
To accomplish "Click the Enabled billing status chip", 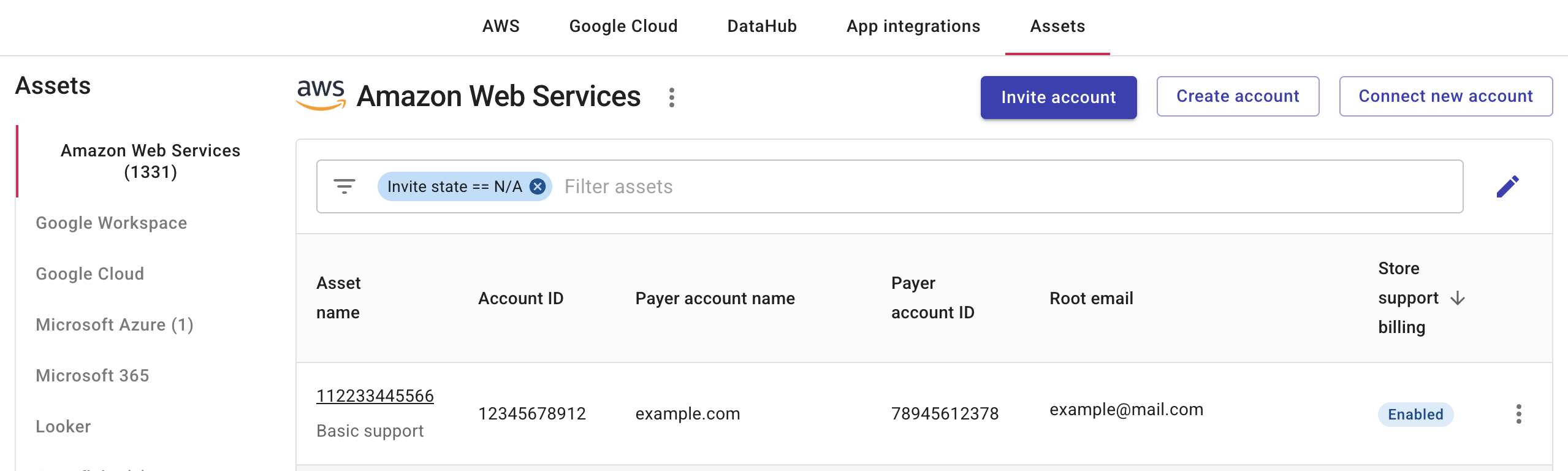I will 1415,415.
